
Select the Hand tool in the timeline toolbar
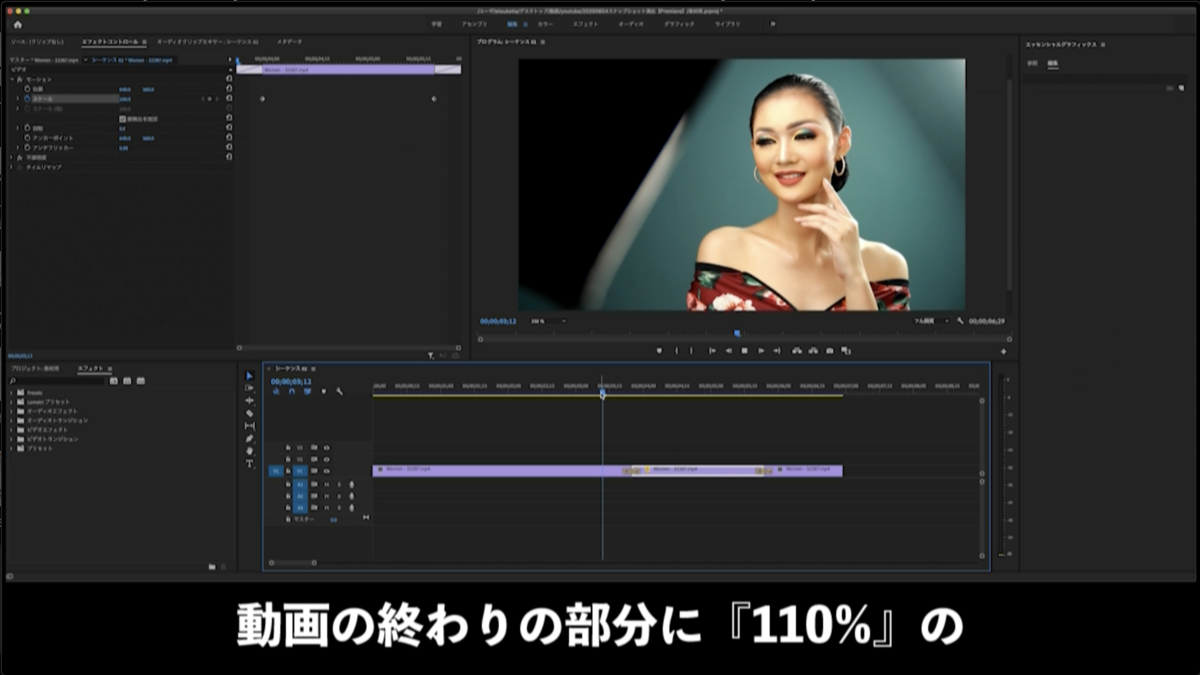[250, 451]
